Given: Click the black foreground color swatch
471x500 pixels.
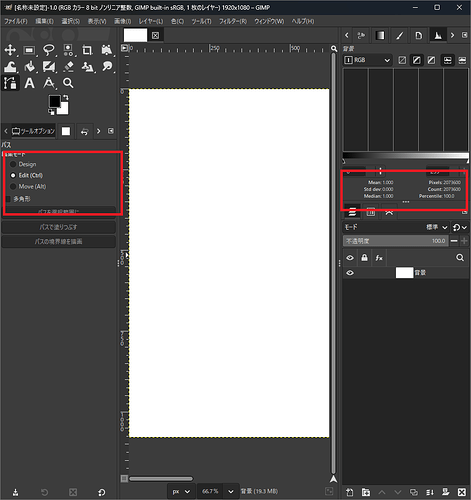Looking at the screenshot, I should point(55,101).
